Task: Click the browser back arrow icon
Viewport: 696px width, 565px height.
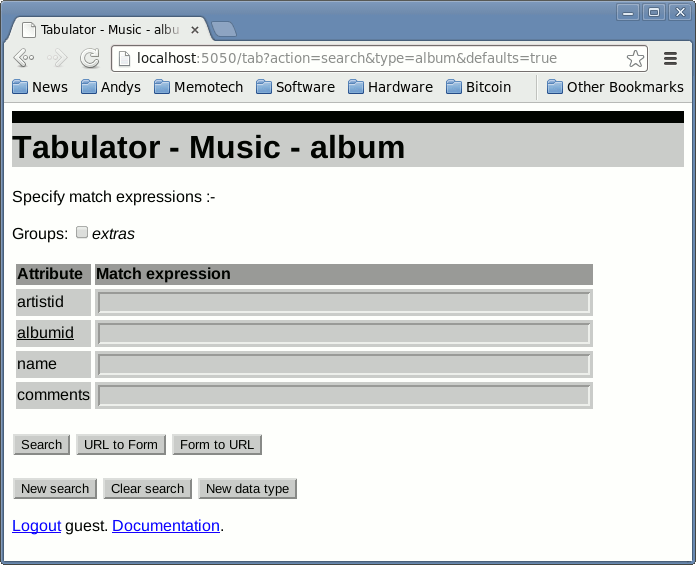Action: pos(24,58)
